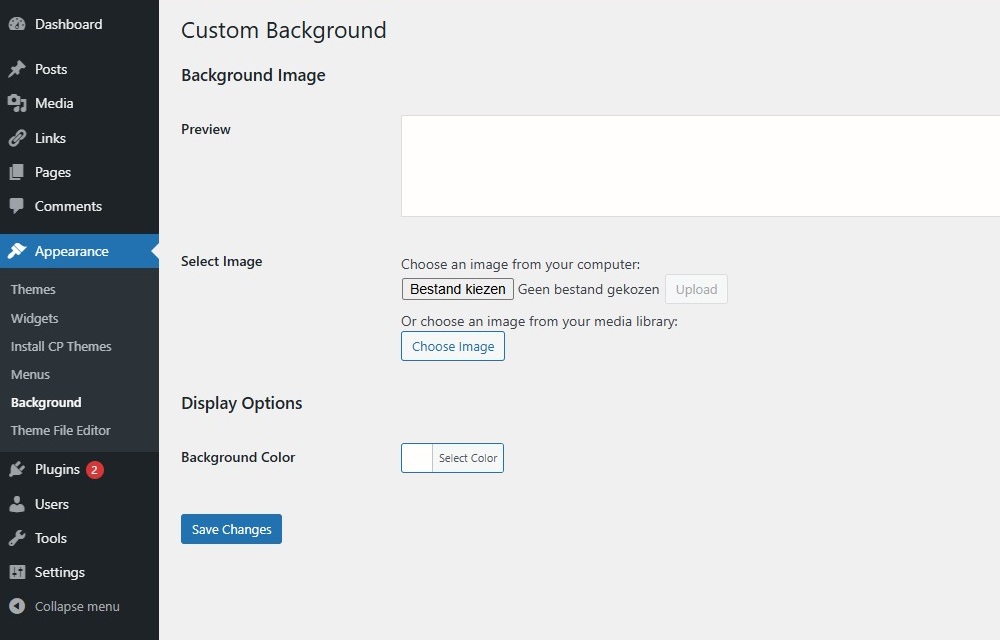Open the Pages menu item

tap(53, 172)
